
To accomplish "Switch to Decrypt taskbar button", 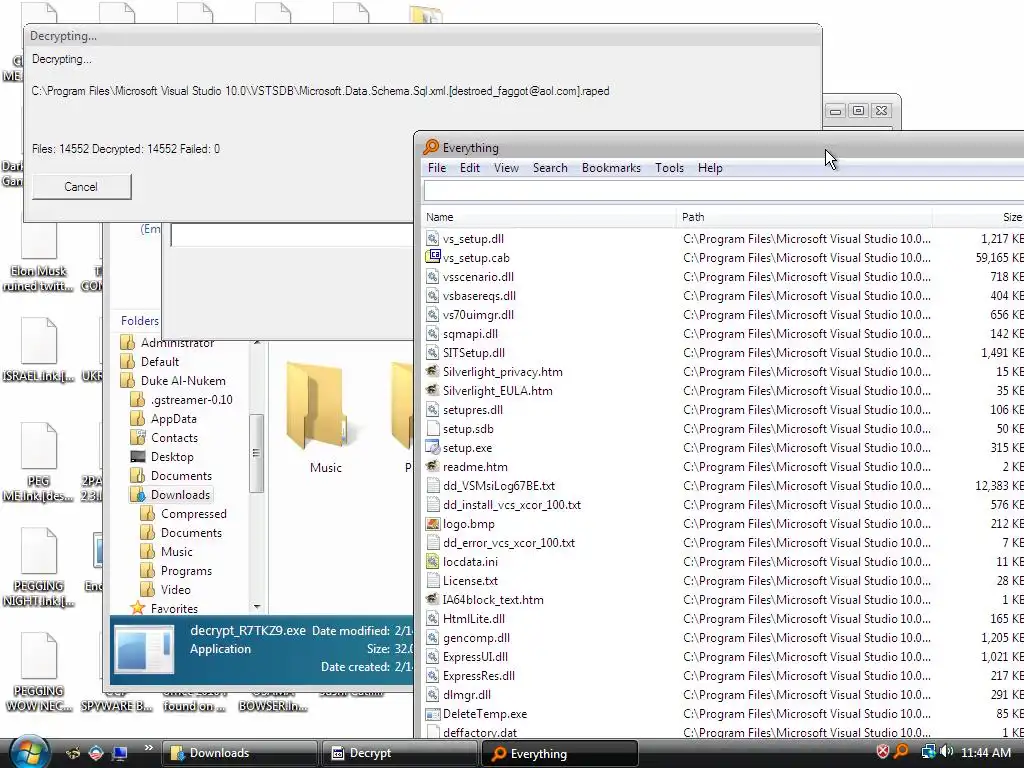I will click(399, 753).
